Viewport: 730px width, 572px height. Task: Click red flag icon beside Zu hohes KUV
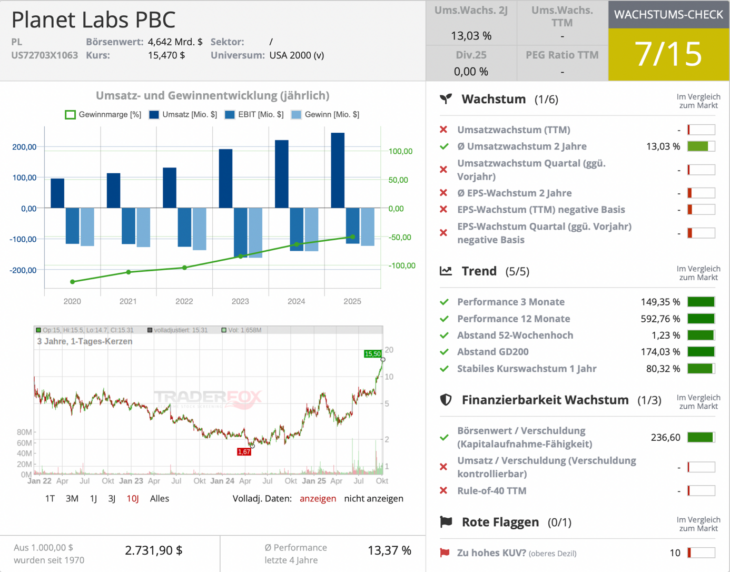pyautogui.click(x=444, y=553)
